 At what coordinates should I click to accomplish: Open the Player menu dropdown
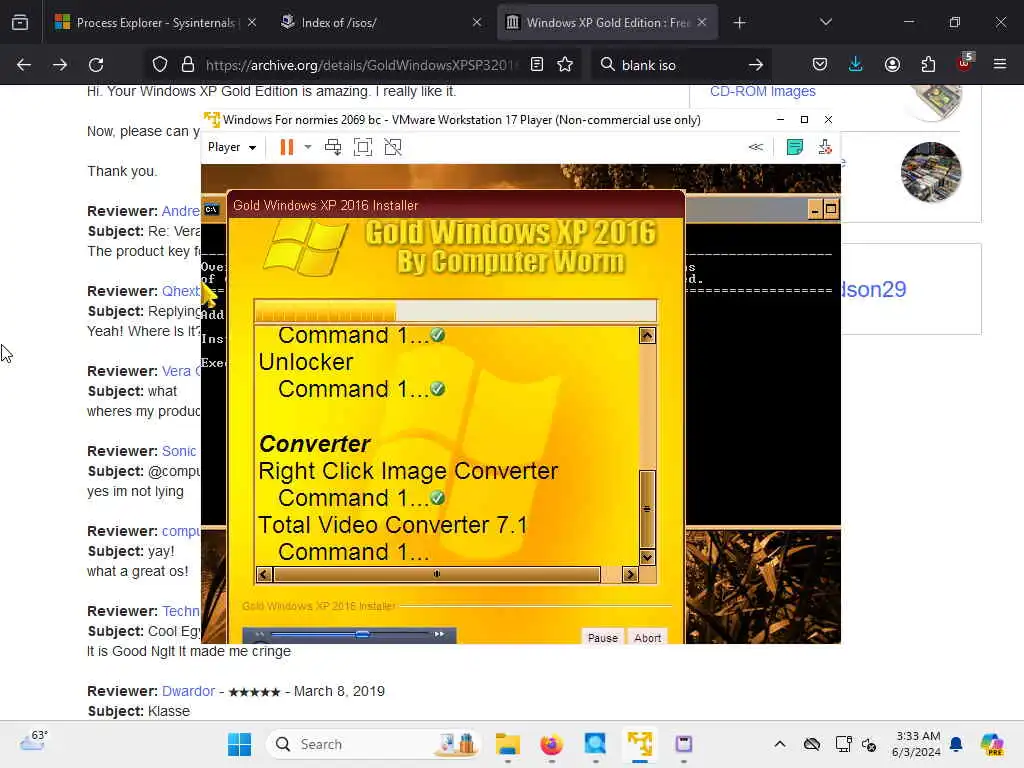pyautogui.click(x=231, y=147)
